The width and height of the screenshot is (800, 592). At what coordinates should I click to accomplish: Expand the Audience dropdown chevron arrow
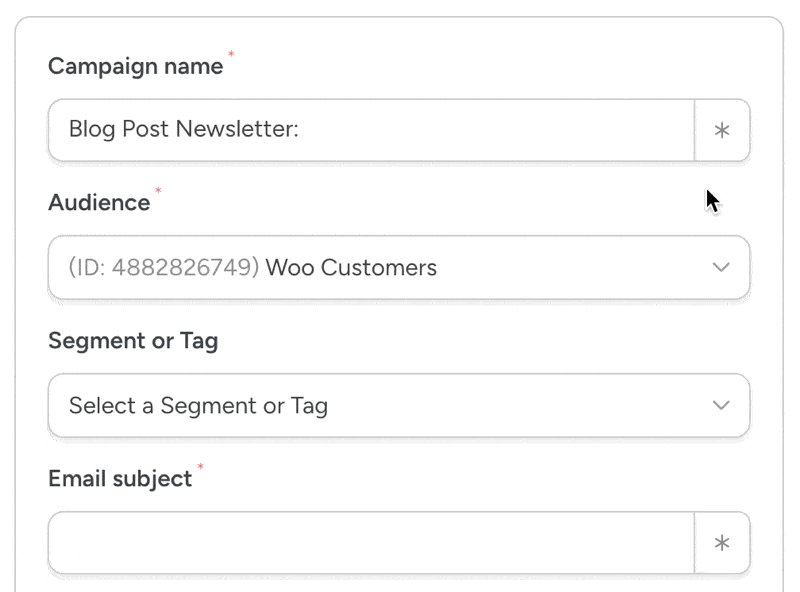point(721,267)
